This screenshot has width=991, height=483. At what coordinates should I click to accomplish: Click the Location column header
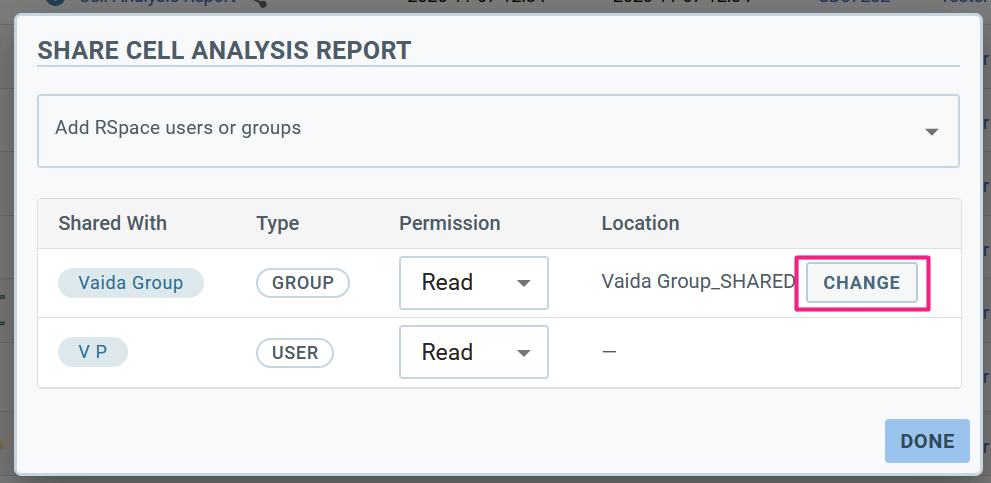click(x=640, y=223)
